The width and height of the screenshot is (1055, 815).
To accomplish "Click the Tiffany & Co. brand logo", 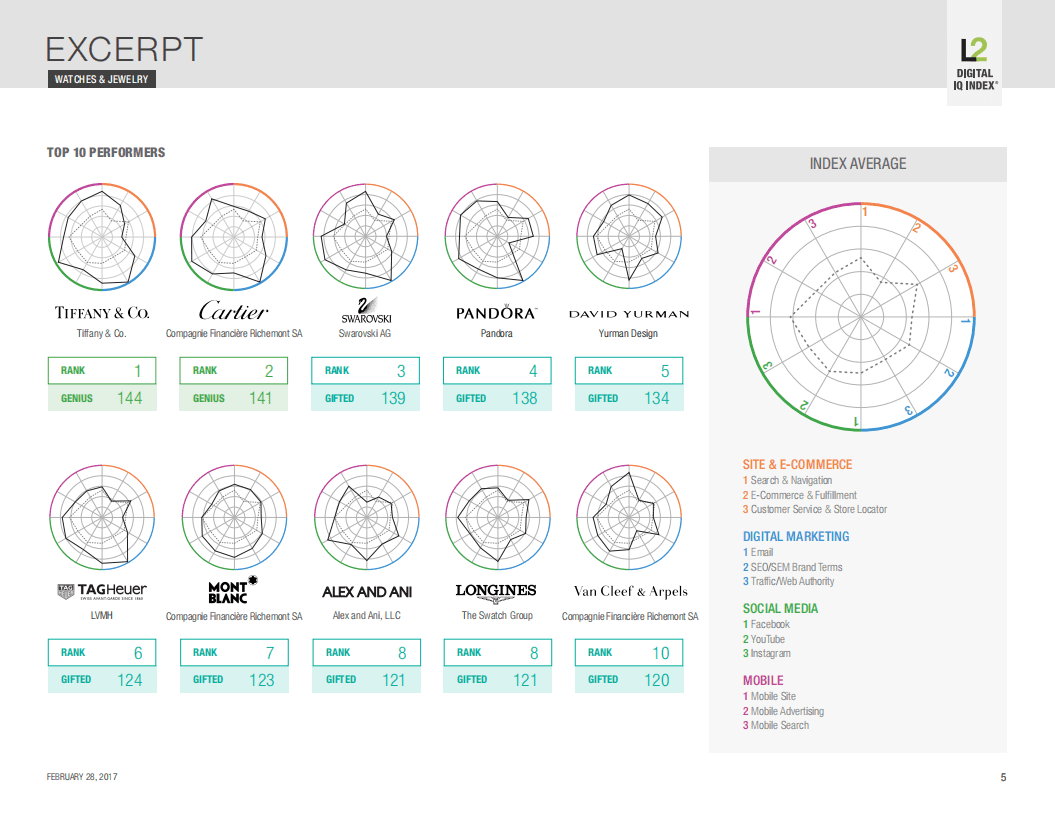I will (x=101, y=313).
